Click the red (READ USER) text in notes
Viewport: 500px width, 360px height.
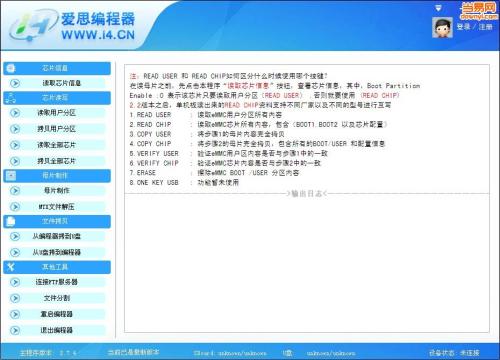pyautogui.click(x=283, y=96)
